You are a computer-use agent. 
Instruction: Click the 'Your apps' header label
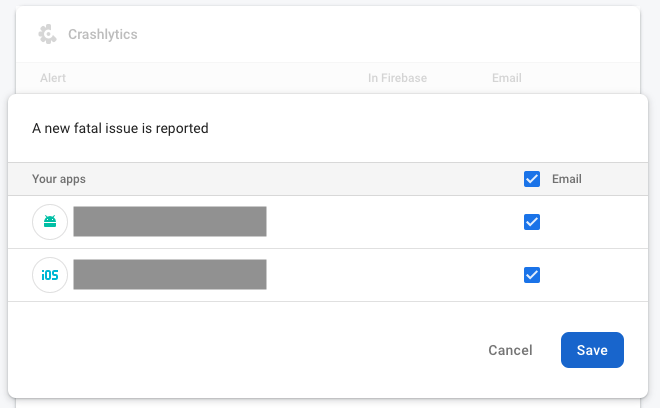[x=59, y=179]
